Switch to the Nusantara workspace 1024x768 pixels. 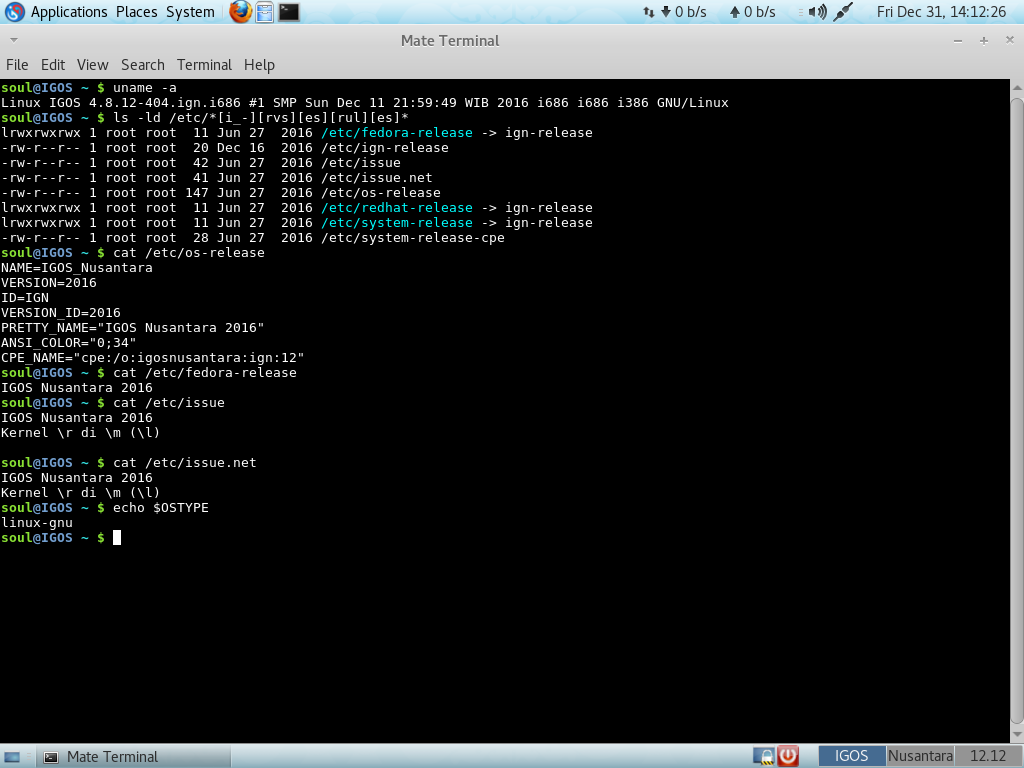click(x=920, y=756)
